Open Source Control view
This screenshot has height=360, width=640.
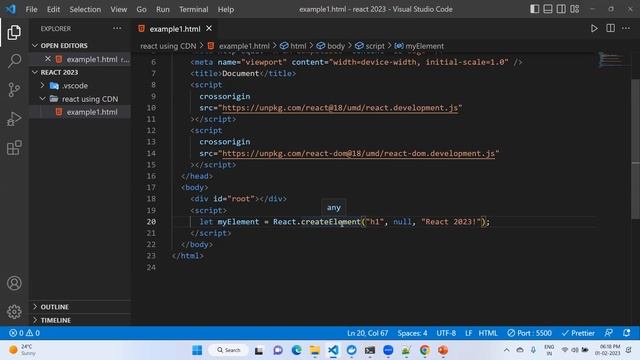[x=14, y=89]
